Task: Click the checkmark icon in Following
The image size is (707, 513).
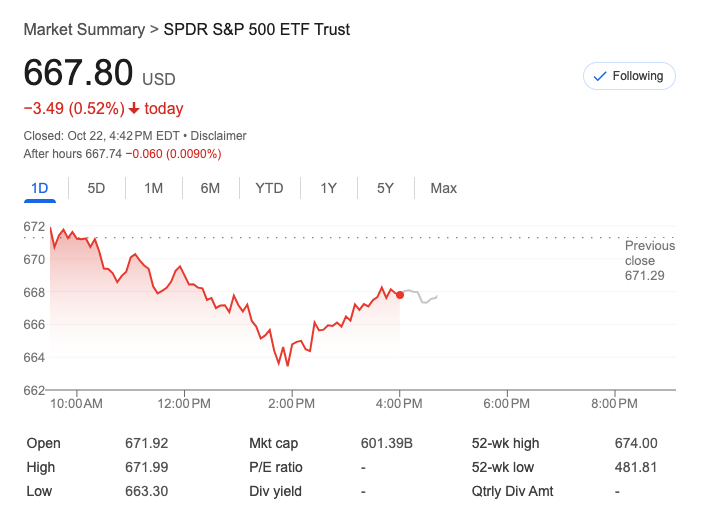Action: pyautogui.click(x=600, y=76)
